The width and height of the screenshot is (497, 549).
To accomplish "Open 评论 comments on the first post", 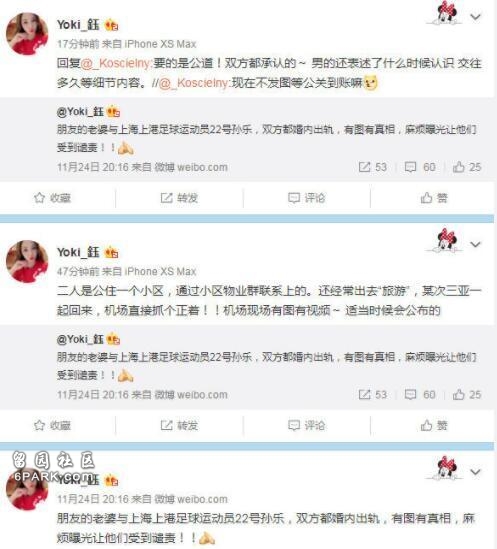I will [306, 198].
